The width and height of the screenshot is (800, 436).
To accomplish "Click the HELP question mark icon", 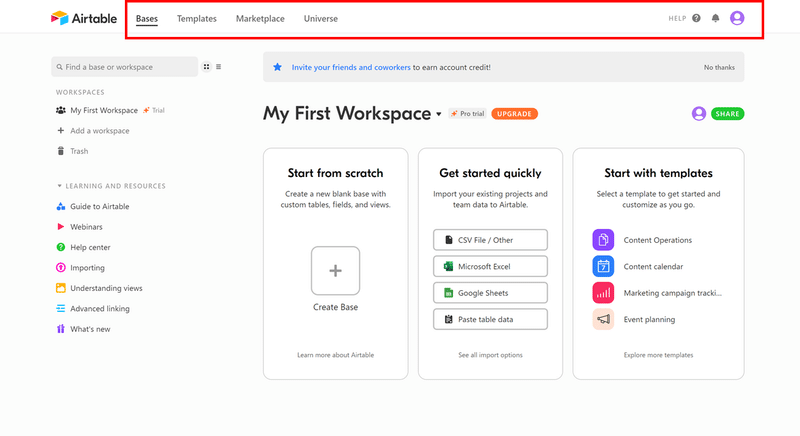I will (x=696, y=18).
